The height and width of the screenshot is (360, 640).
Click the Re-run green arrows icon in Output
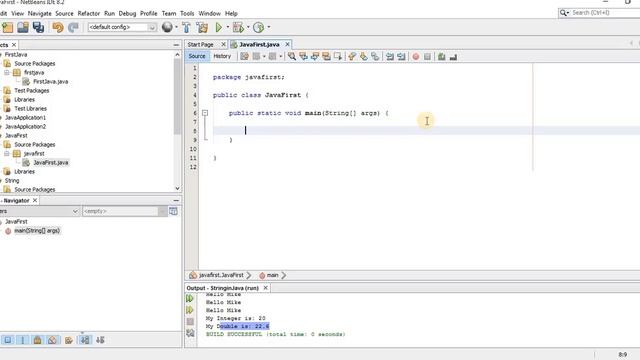(x=190, y=298)
